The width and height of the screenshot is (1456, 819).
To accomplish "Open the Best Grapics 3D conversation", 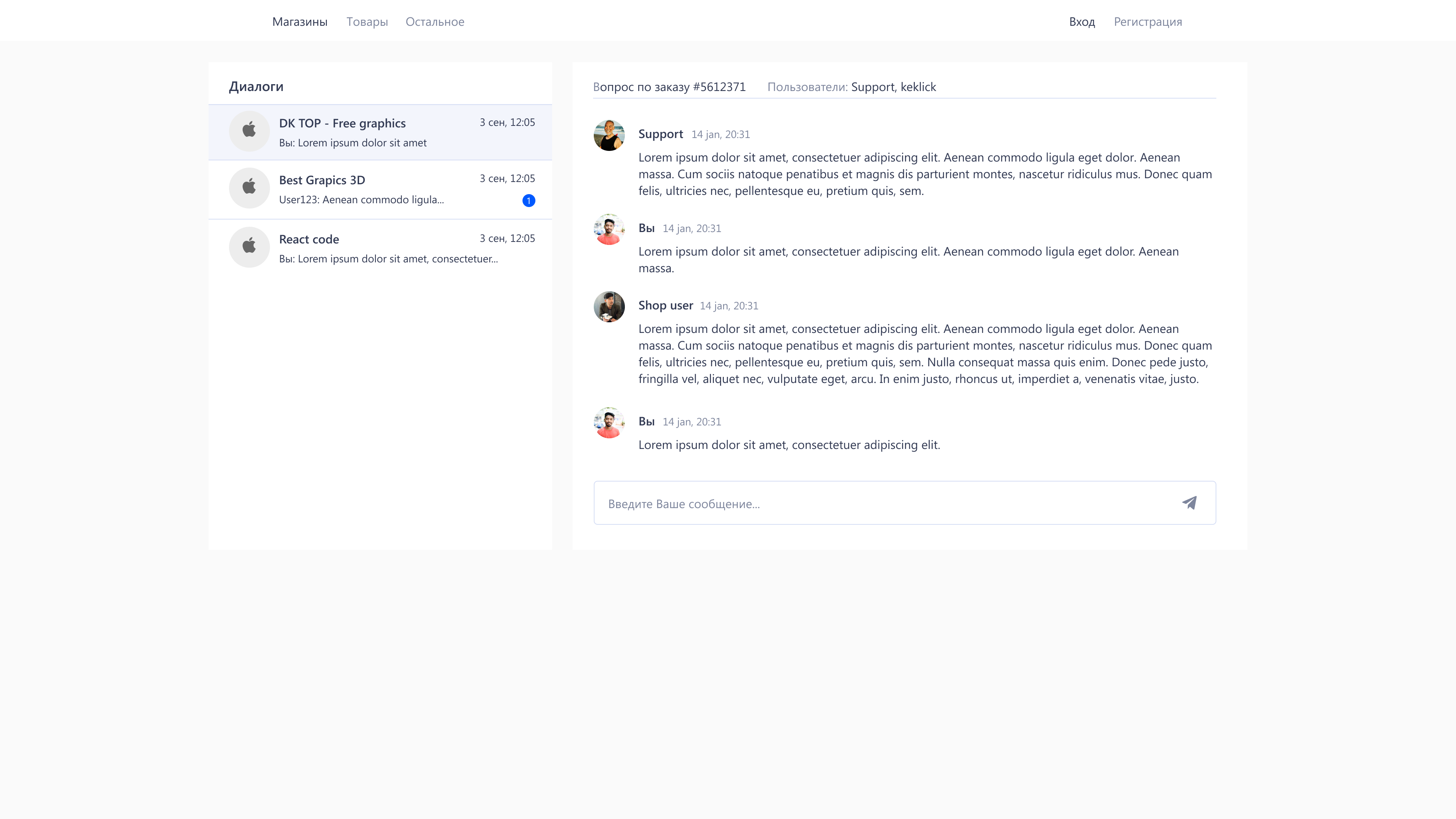I will (x=322, y=180).
